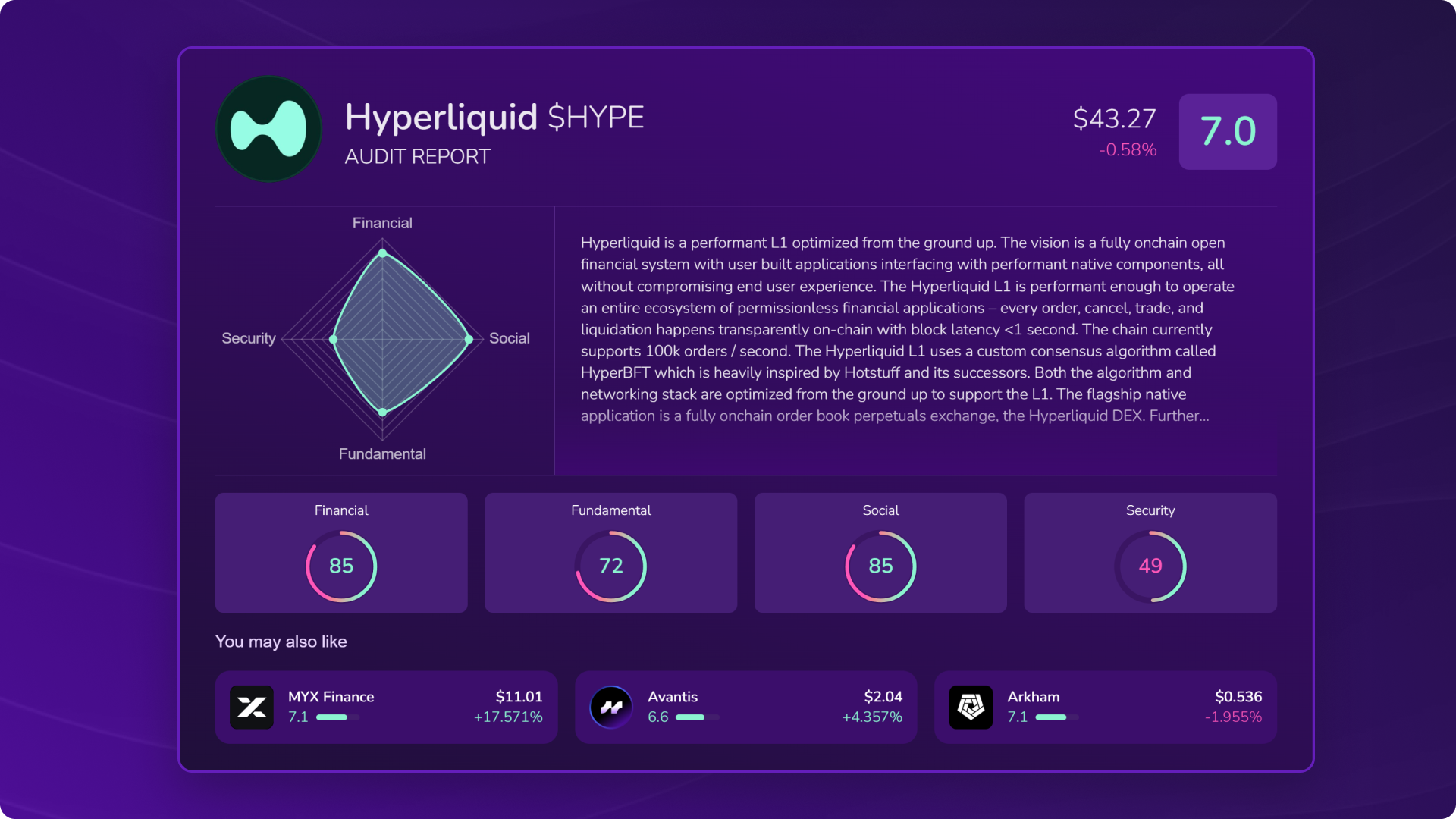This screenshot has height=819, width=1456.
Task: Click the +4.357% change for Avantis
Action: 872,717
